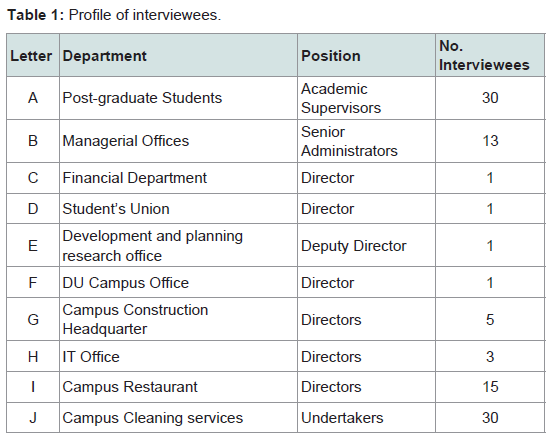Click the Undertakers position cell
The height and width of the screenshot is (441, 555).
pos(366,418)
